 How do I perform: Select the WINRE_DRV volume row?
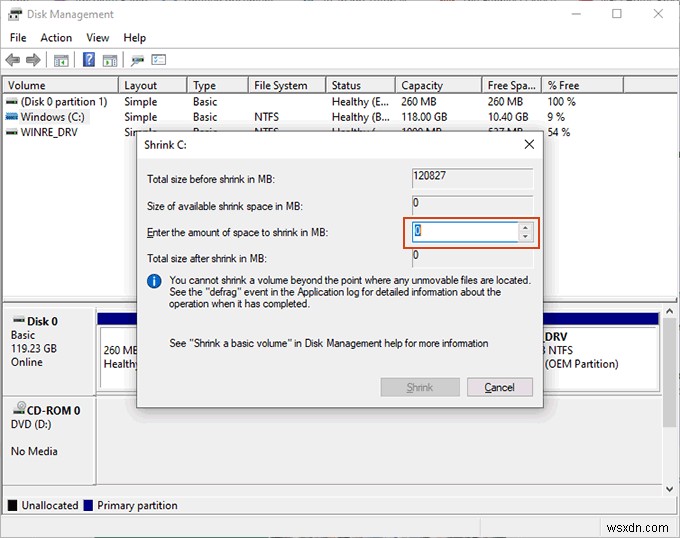49,132
